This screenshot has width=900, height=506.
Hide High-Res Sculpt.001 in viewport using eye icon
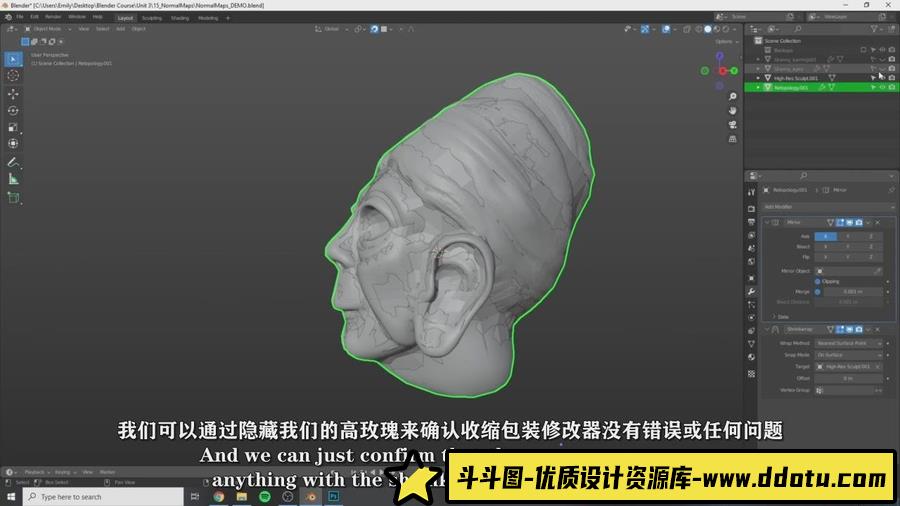coord(883,77)
